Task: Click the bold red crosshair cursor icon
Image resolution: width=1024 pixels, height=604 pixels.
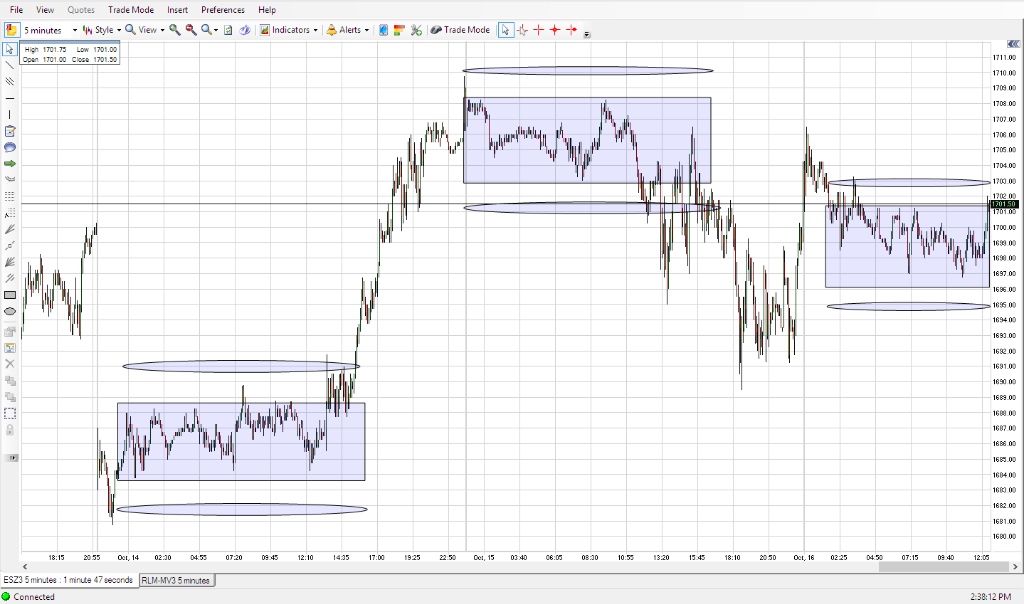Action: (555, 30)
